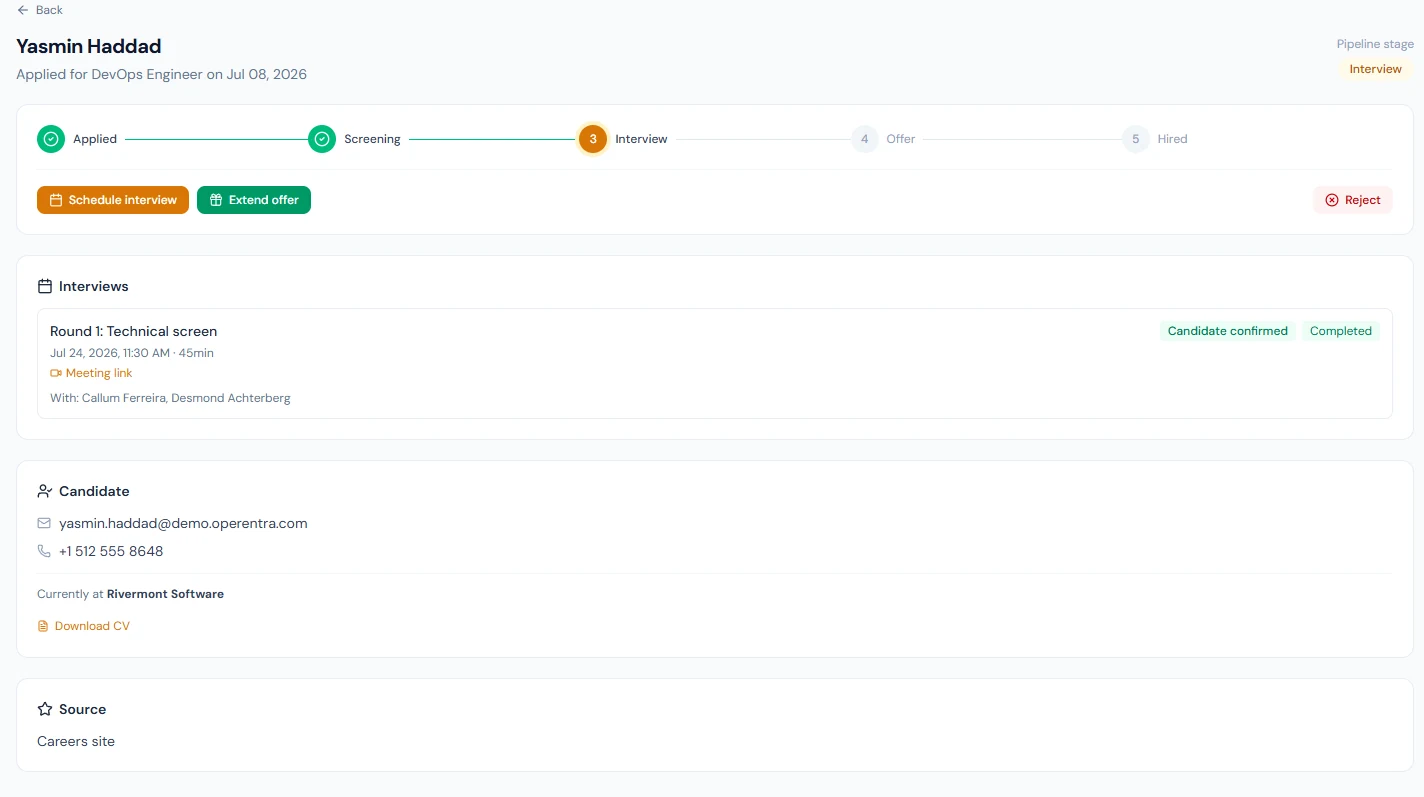Click the Yasmin Haddad name heading
1424x797 pixels.
(x=88, y=46)
